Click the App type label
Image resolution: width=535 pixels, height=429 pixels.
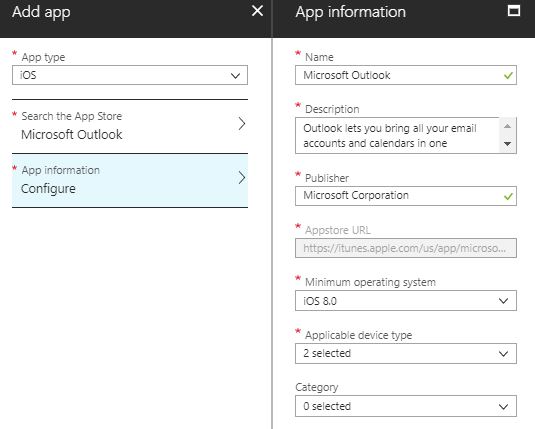[x=43, y=57]
